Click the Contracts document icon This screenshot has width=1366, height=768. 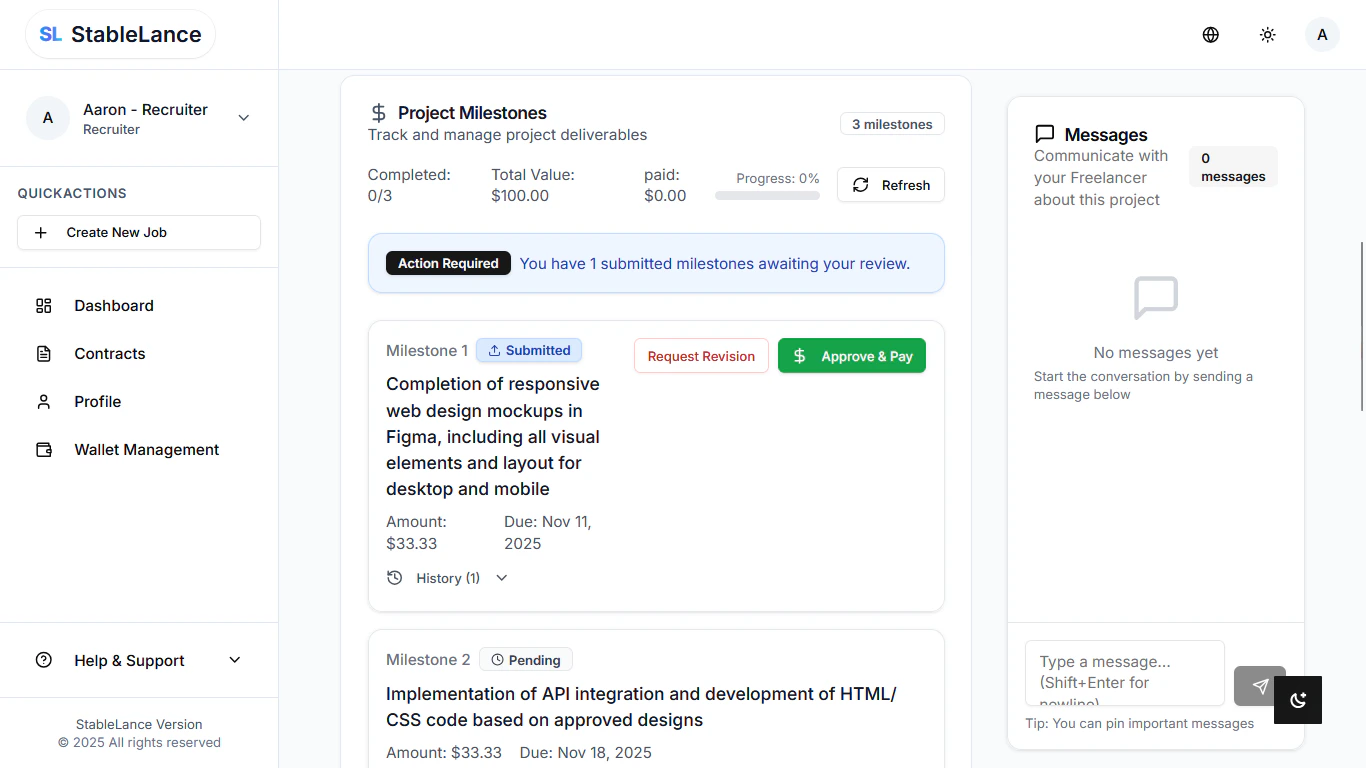tap(43, 354)
